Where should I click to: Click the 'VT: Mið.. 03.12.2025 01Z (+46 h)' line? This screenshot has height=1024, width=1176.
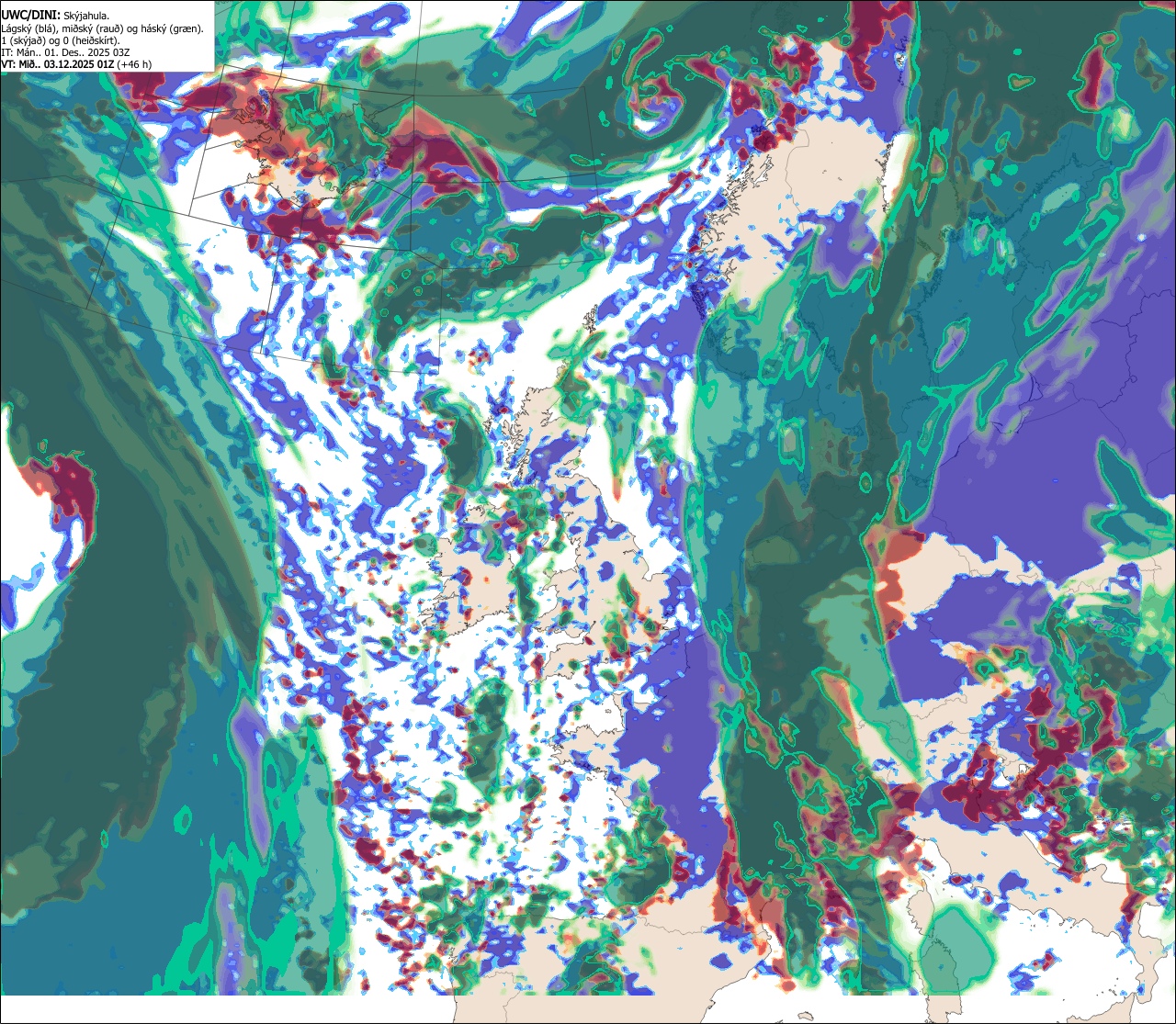76,64
